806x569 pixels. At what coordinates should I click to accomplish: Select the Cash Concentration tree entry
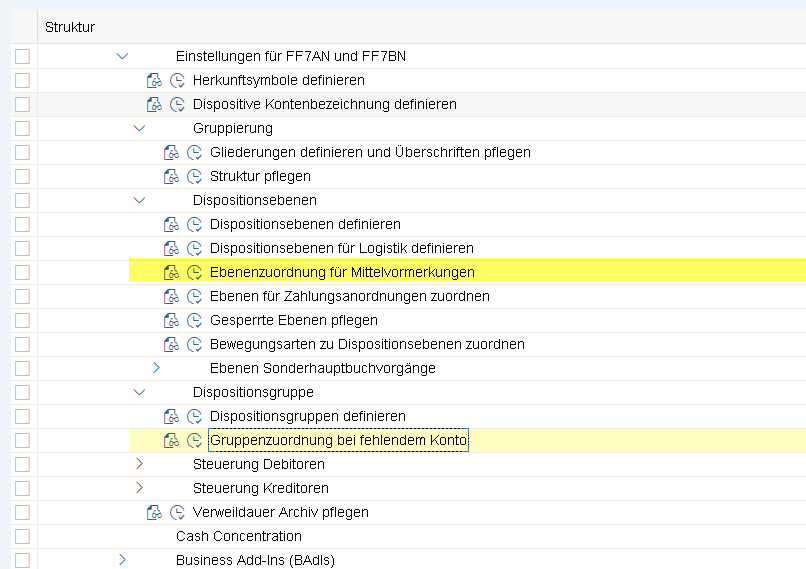pos(231,536)
